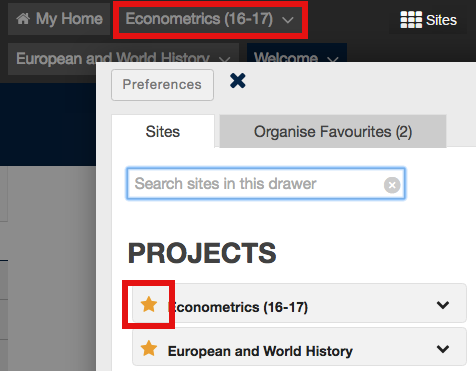
Task: Open Econometrics (16-17) site from projects list
Action: point(238,307)
